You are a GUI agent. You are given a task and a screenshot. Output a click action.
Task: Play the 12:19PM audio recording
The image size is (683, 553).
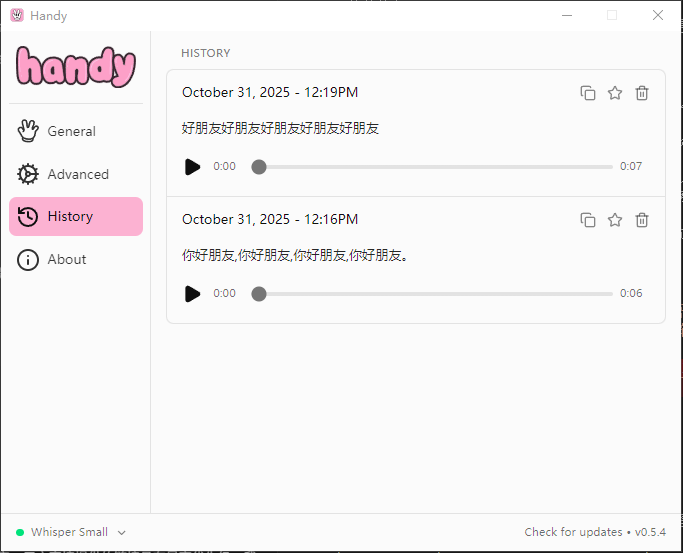coord(193,167)
